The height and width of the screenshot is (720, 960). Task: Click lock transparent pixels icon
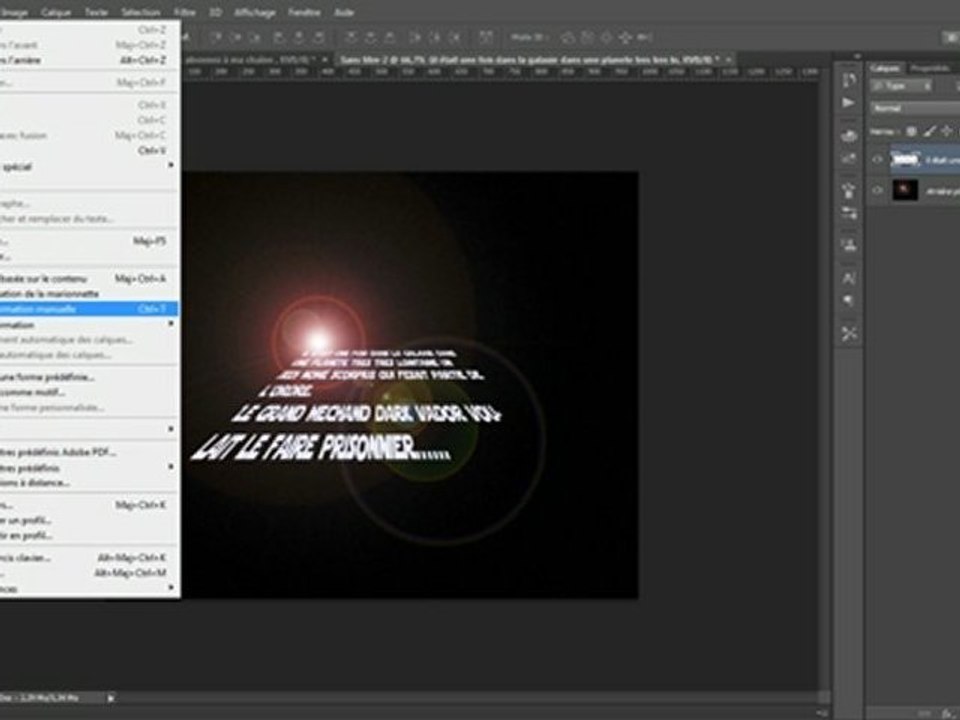pyautogui.click(x=911, y=131)
